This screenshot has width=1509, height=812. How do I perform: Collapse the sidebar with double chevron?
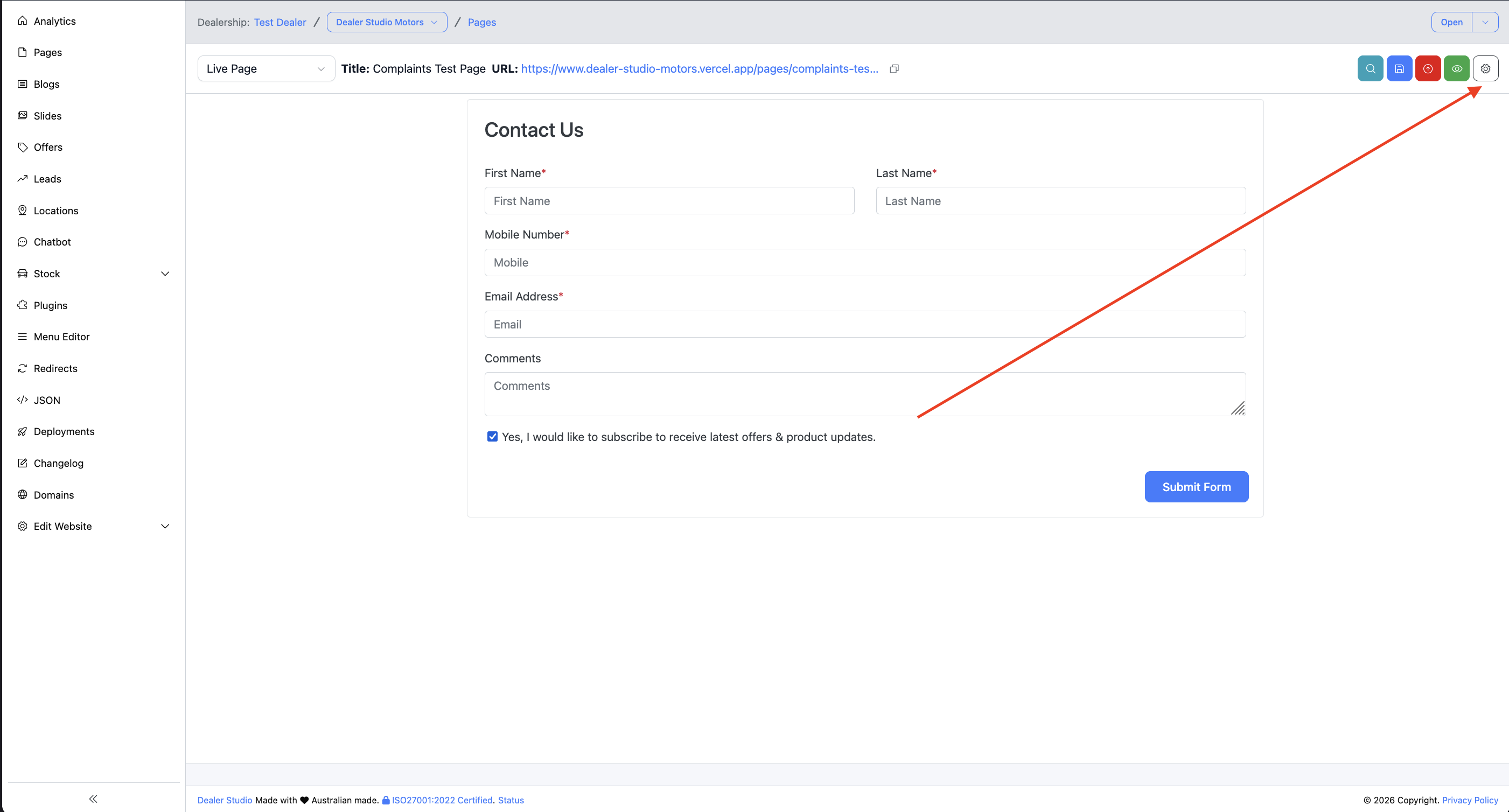(x=93, y=799)
